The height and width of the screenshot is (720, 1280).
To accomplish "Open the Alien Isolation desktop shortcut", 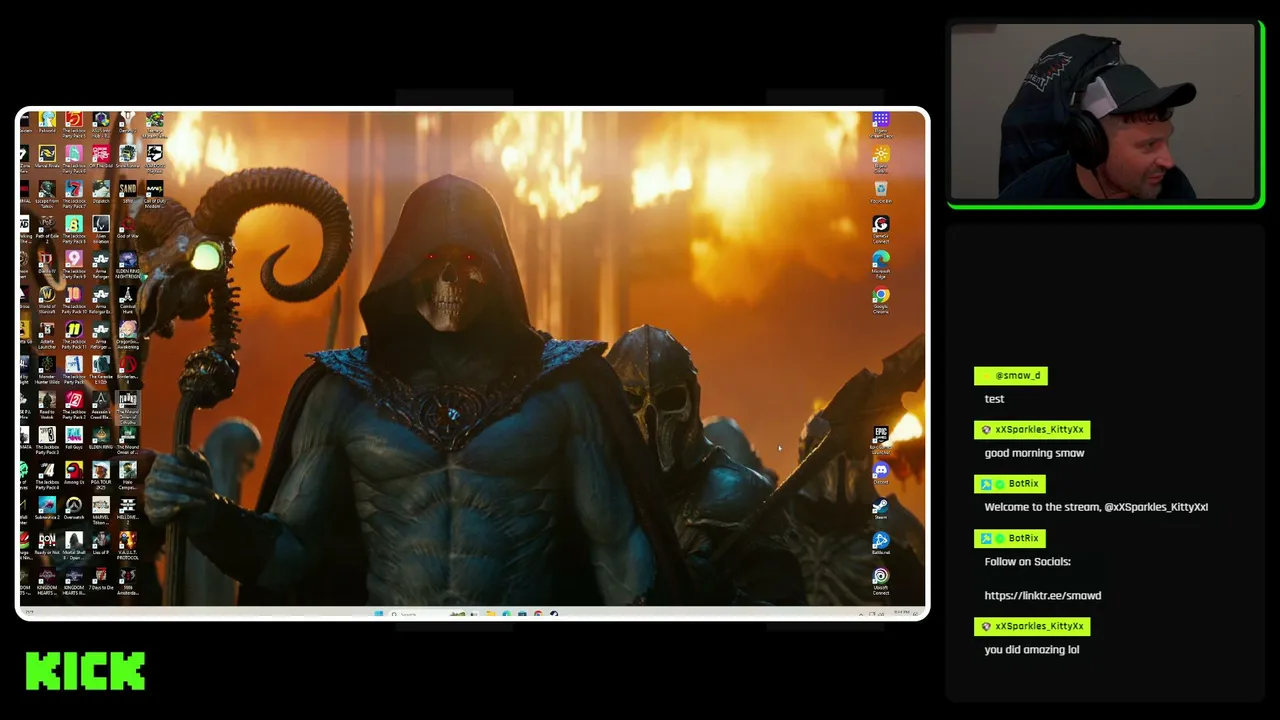I will click(x=101, y=227).
